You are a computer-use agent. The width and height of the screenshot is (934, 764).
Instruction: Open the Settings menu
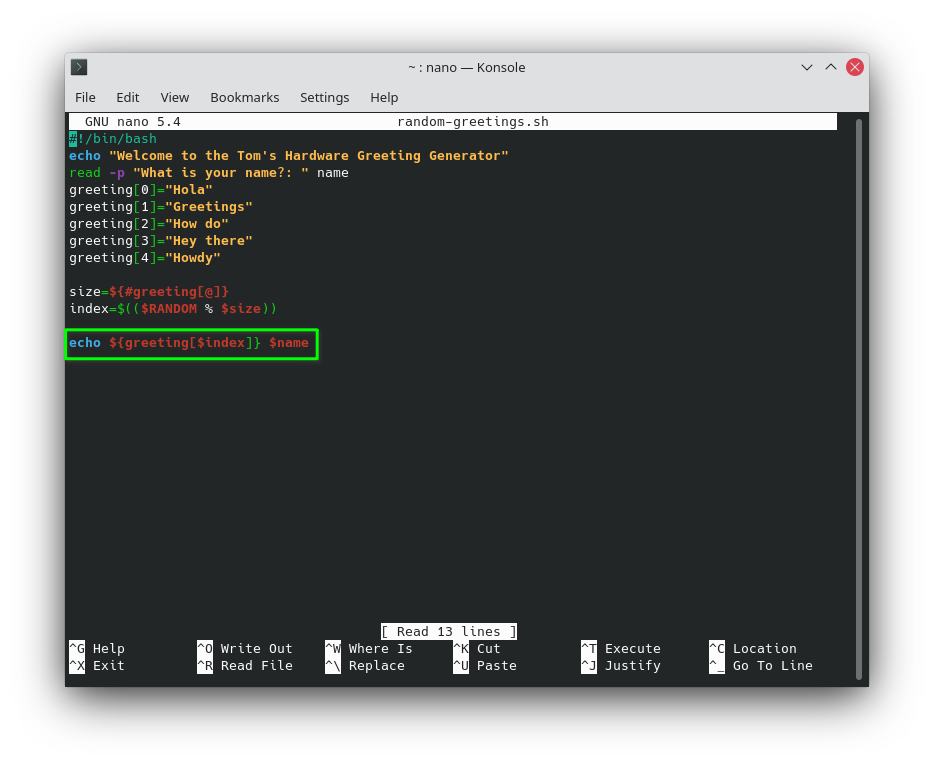(x=324, y=97)
